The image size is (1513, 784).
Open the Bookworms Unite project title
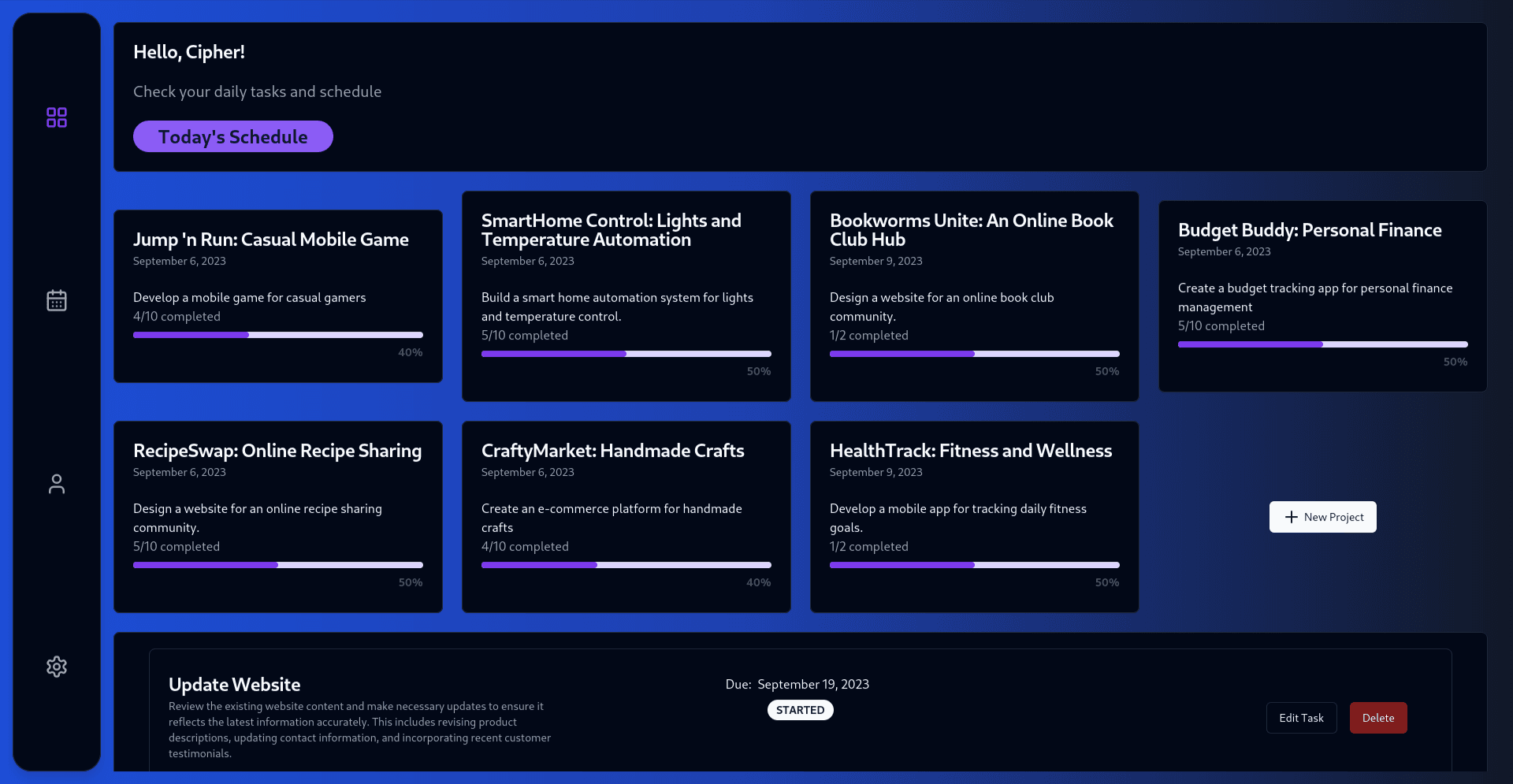point(972,230)
